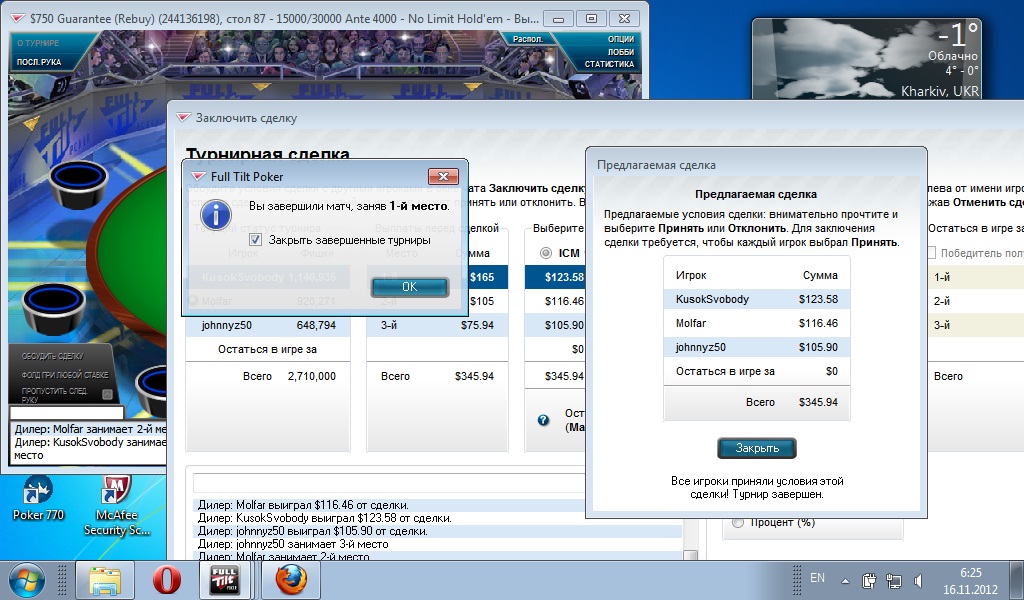Click the Kharkiv weather gadget

pos(867,59)
